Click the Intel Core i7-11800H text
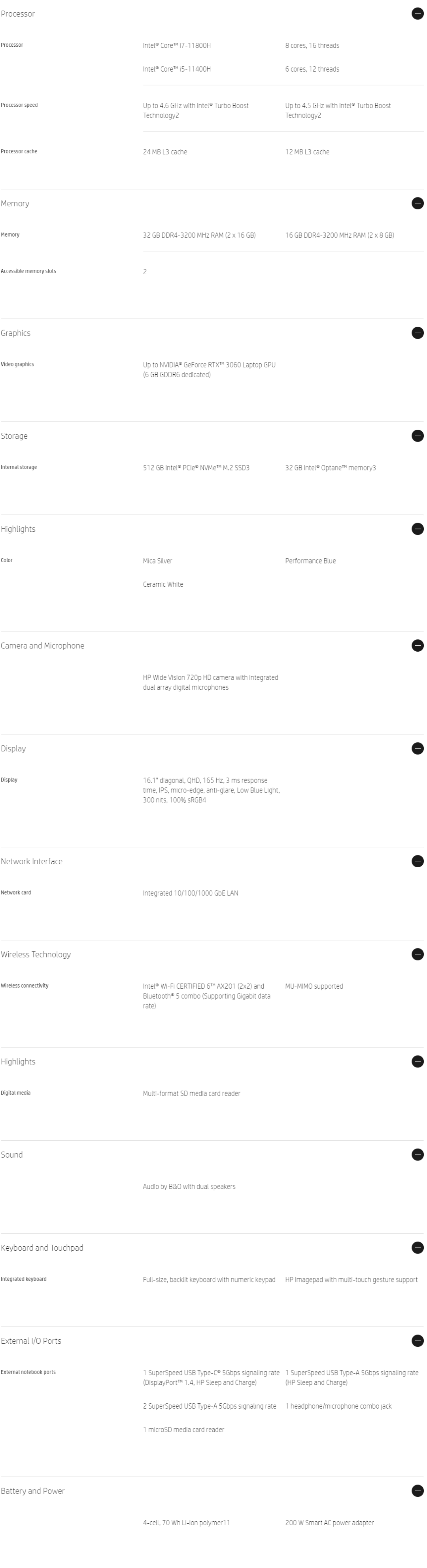427x1568 pixels. click(x=176, y=46)
